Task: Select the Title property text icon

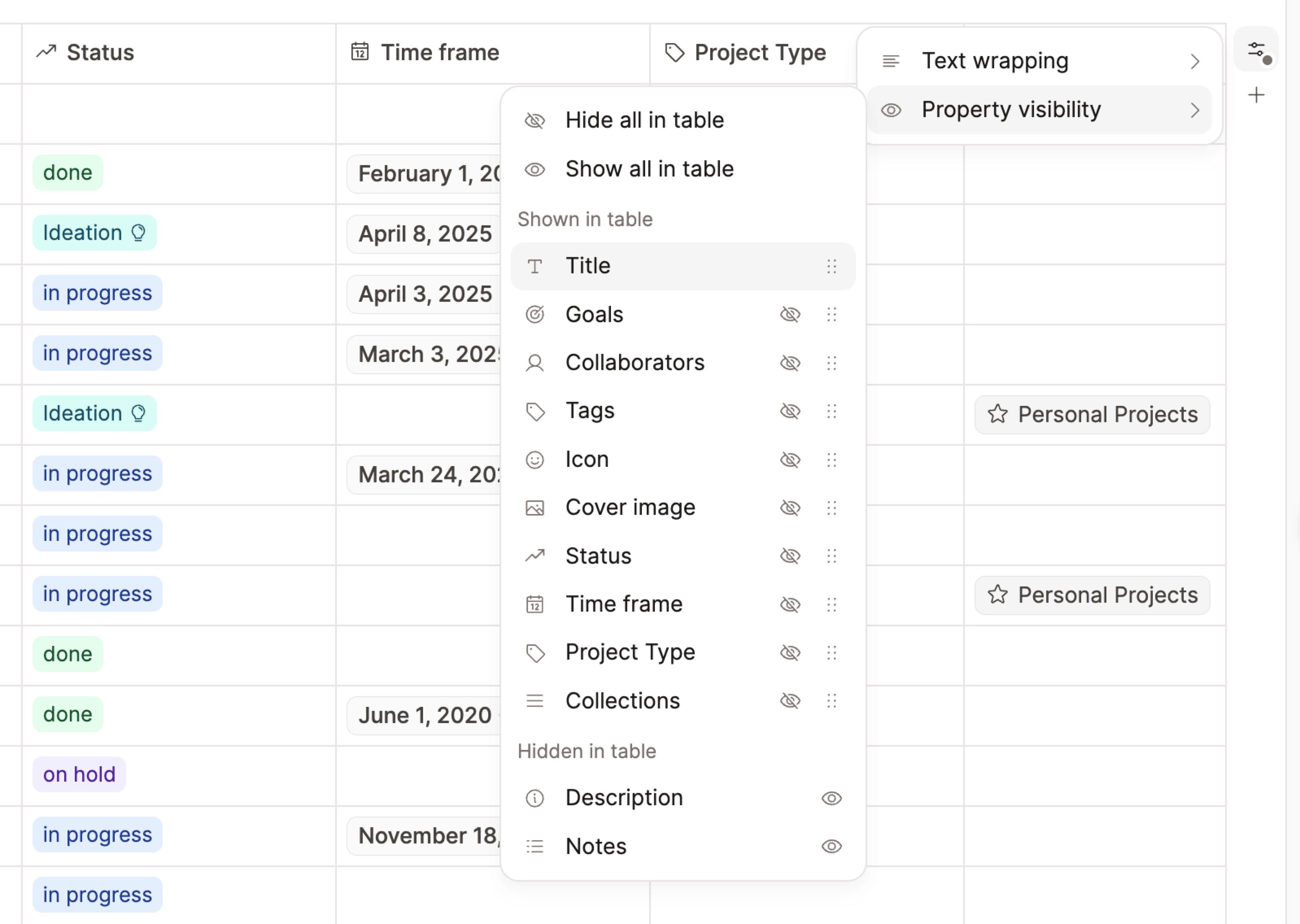Action: coord(535,266)
